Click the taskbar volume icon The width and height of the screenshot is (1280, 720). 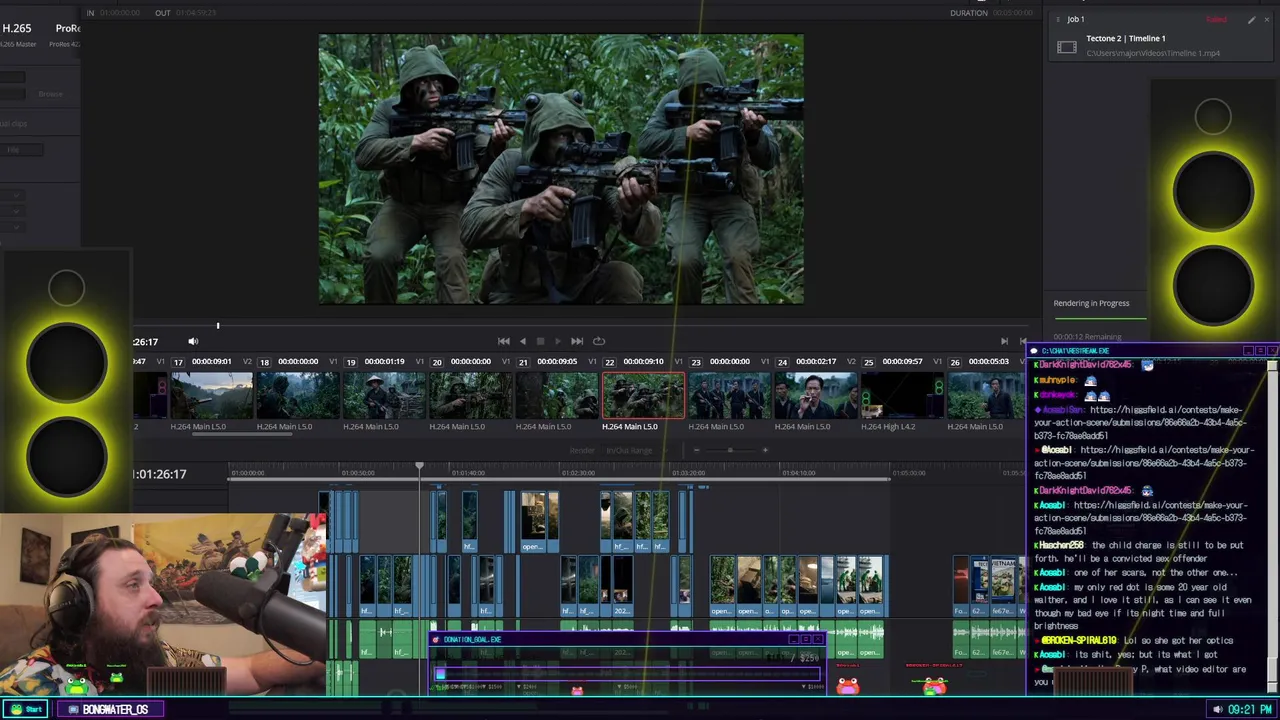pyautogui.click(x=1217, y=709)
